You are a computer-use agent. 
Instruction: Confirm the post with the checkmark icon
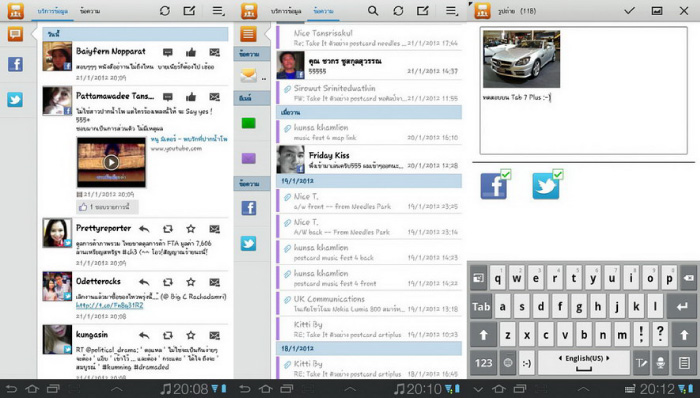(x=629, y=10)
